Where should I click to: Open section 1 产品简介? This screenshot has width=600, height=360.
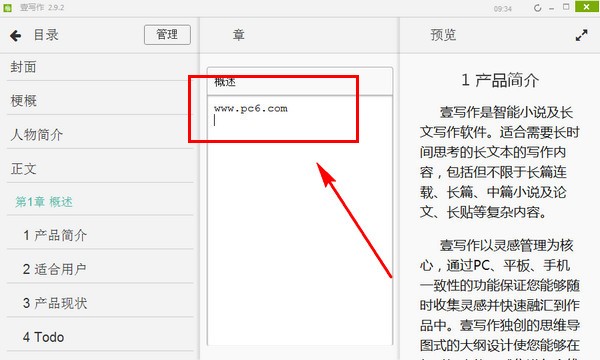(100, 235)
